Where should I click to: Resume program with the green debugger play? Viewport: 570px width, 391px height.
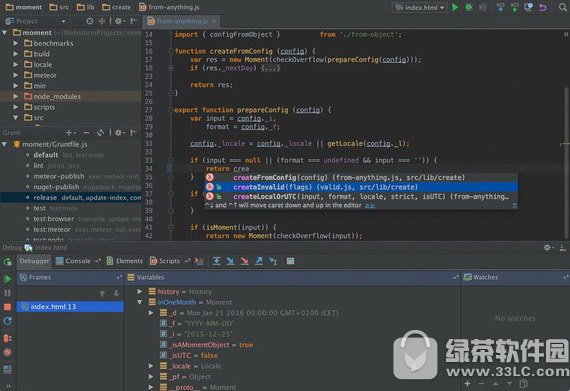click(7, 279)
